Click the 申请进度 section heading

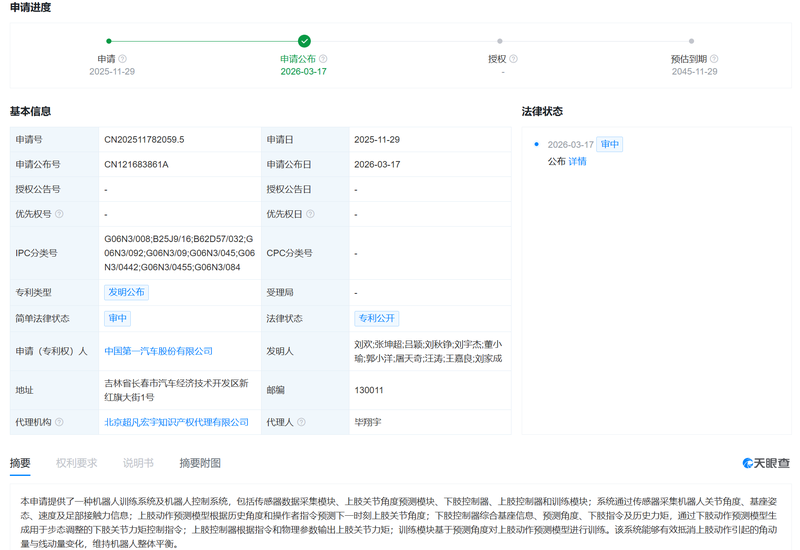tap(31, 8)
